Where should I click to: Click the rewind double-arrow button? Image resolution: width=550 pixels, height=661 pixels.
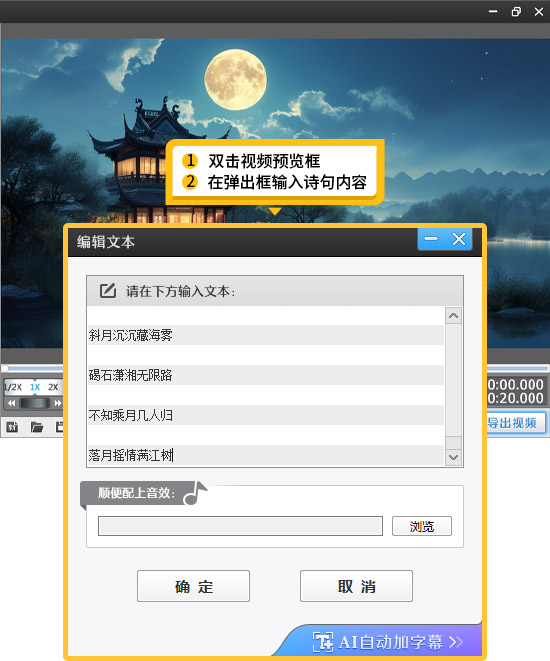pos(12,403)
